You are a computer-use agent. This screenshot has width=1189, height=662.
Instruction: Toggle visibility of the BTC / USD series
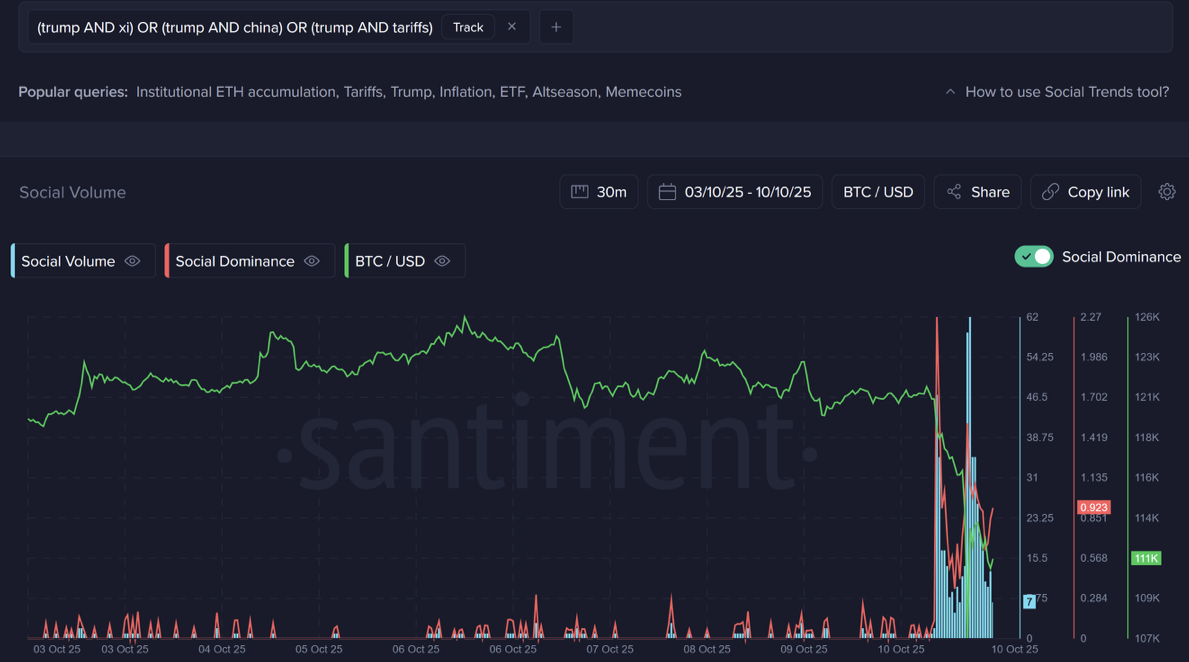point(442,260)
